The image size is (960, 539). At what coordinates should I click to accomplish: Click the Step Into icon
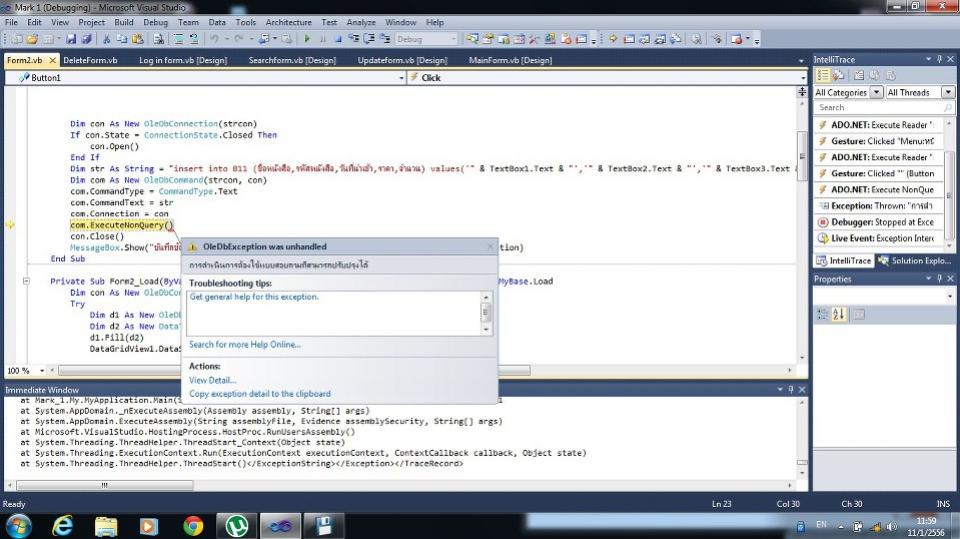(x=354, y=39)
